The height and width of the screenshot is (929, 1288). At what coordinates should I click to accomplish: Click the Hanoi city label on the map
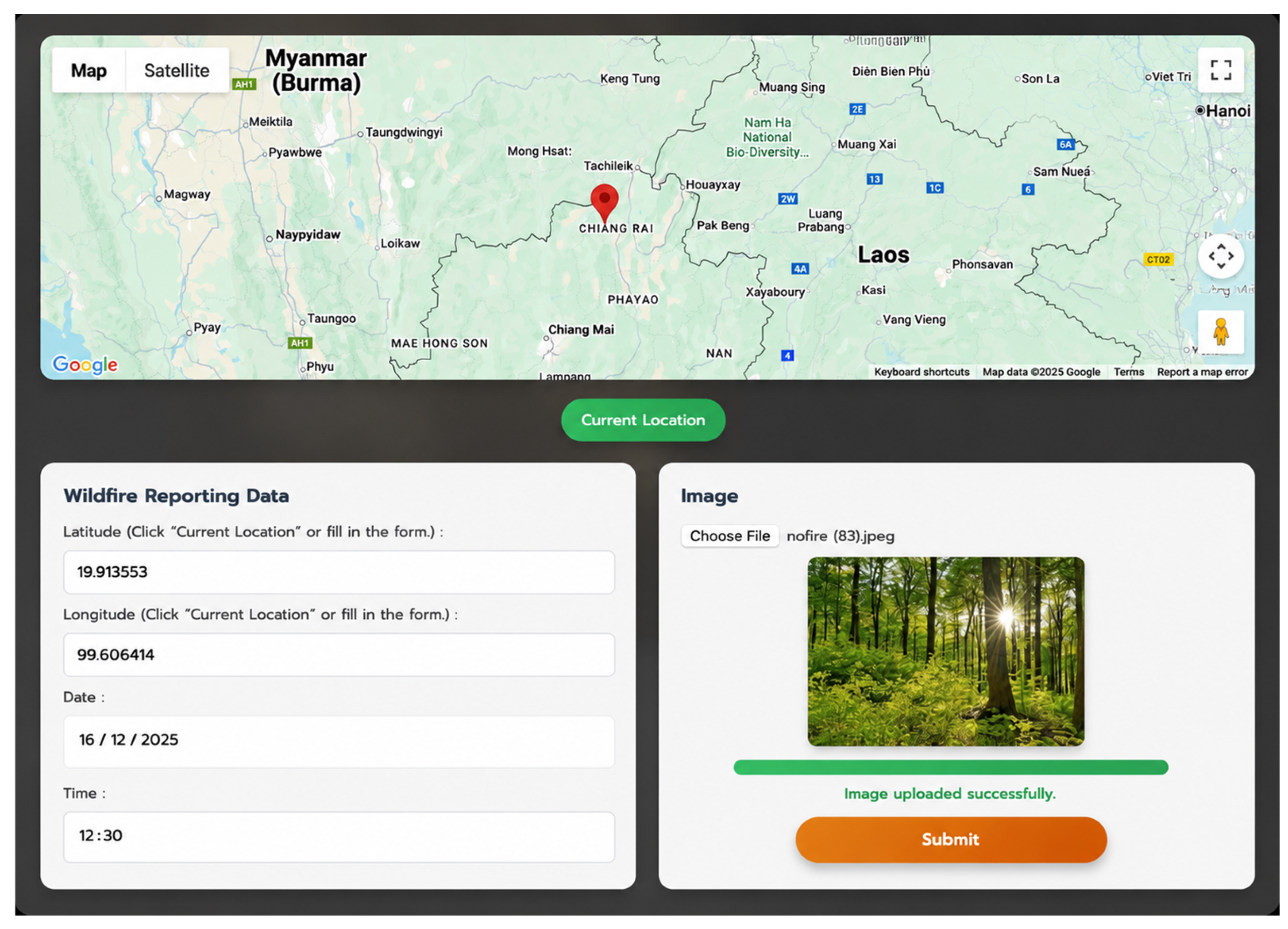point(1228,111)
